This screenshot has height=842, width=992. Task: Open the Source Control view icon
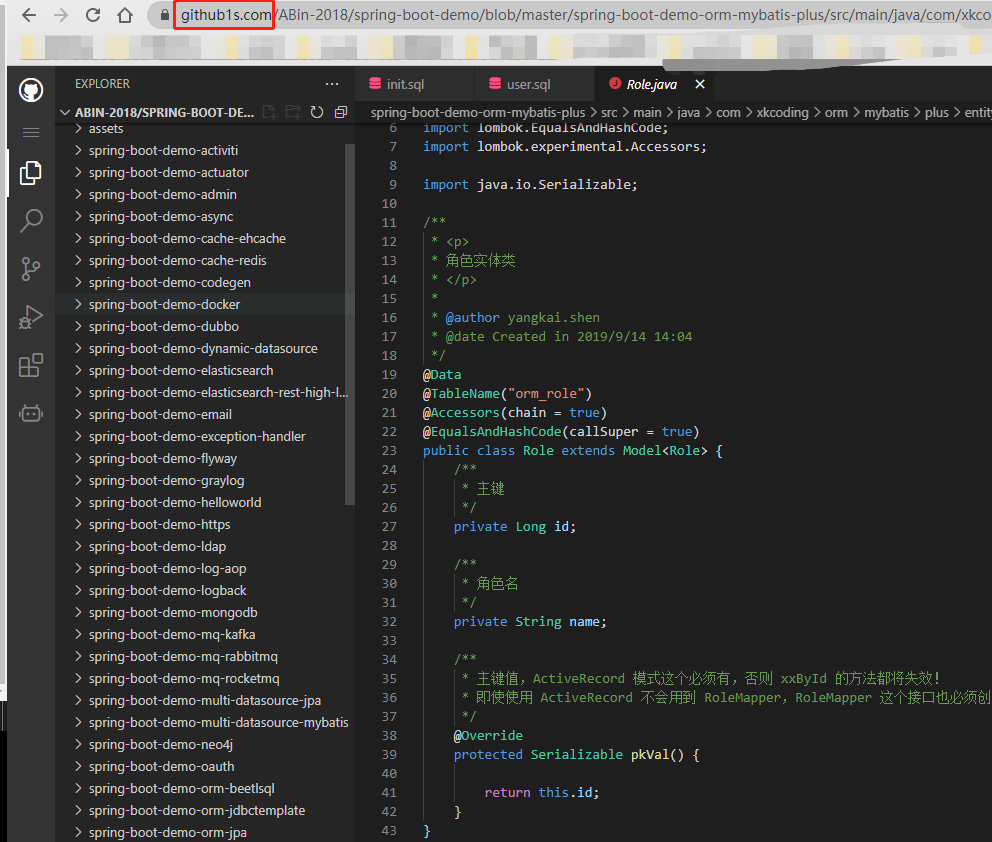tap(31, 269)
